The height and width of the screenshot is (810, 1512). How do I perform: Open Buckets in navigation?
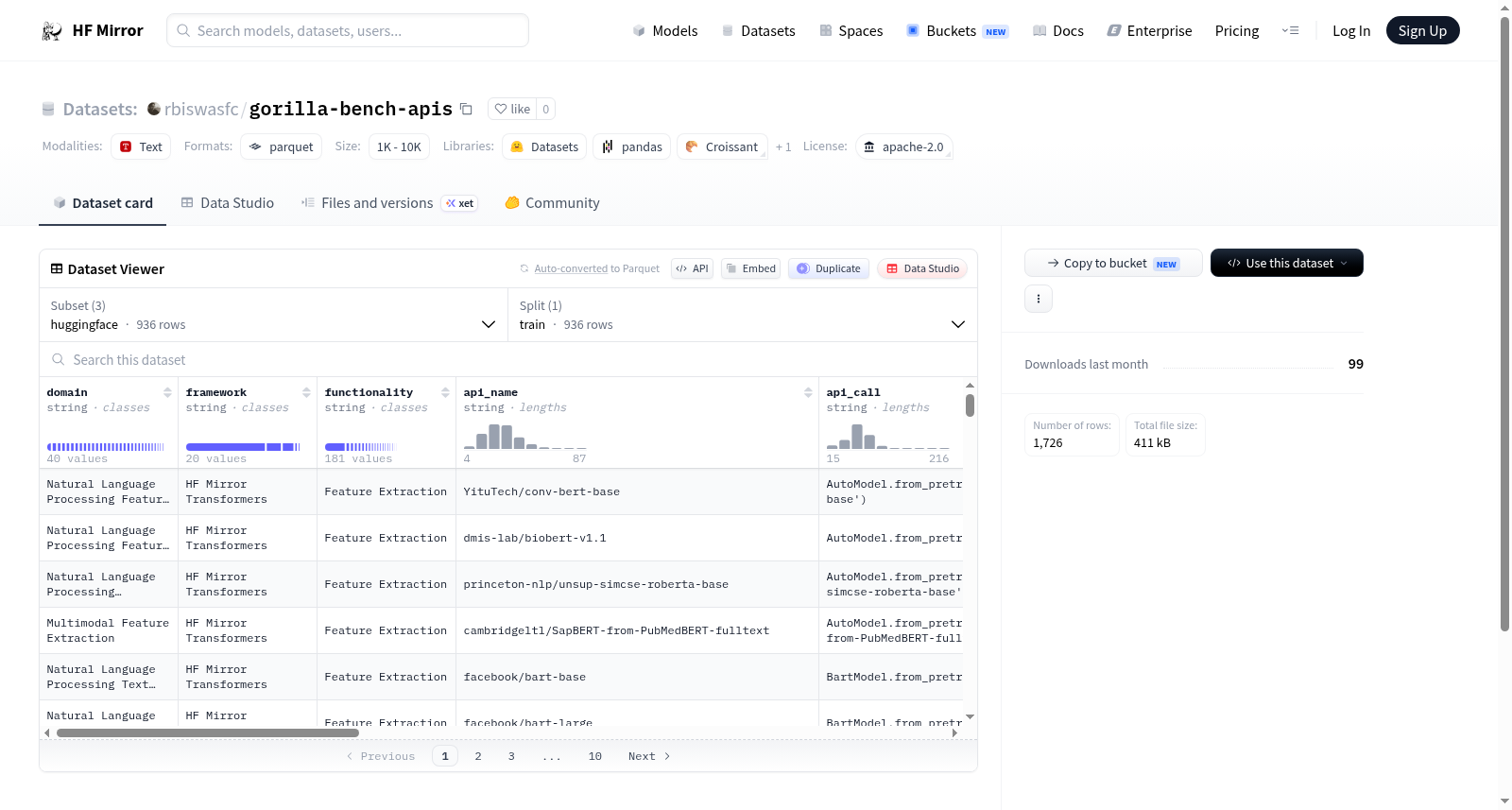[x=957, y=31]
